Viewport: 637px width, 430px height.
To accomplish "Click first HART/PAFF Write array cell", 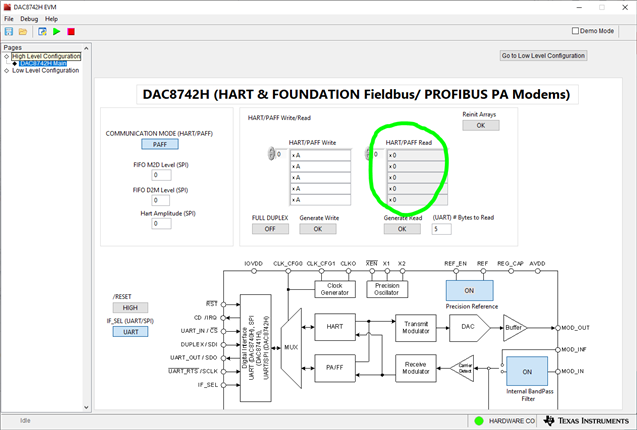I will coord(320,155).
